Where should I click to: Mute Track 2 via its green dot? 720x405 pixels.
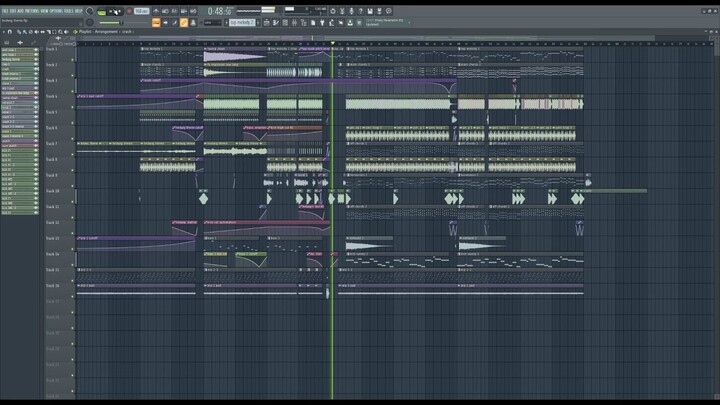72,75
